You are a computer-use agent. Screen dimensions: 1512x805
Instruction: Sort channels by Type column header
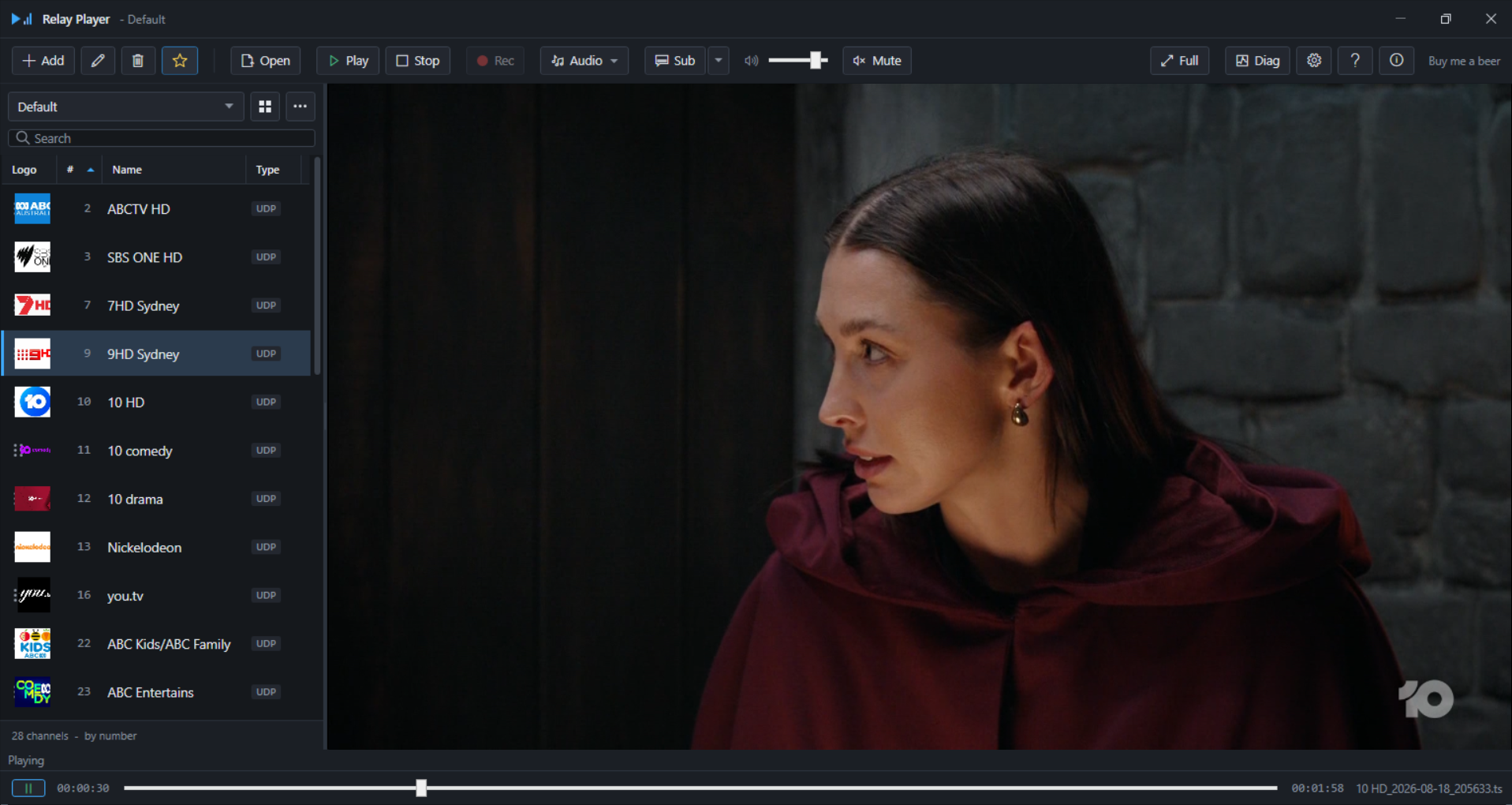[273, 170]
